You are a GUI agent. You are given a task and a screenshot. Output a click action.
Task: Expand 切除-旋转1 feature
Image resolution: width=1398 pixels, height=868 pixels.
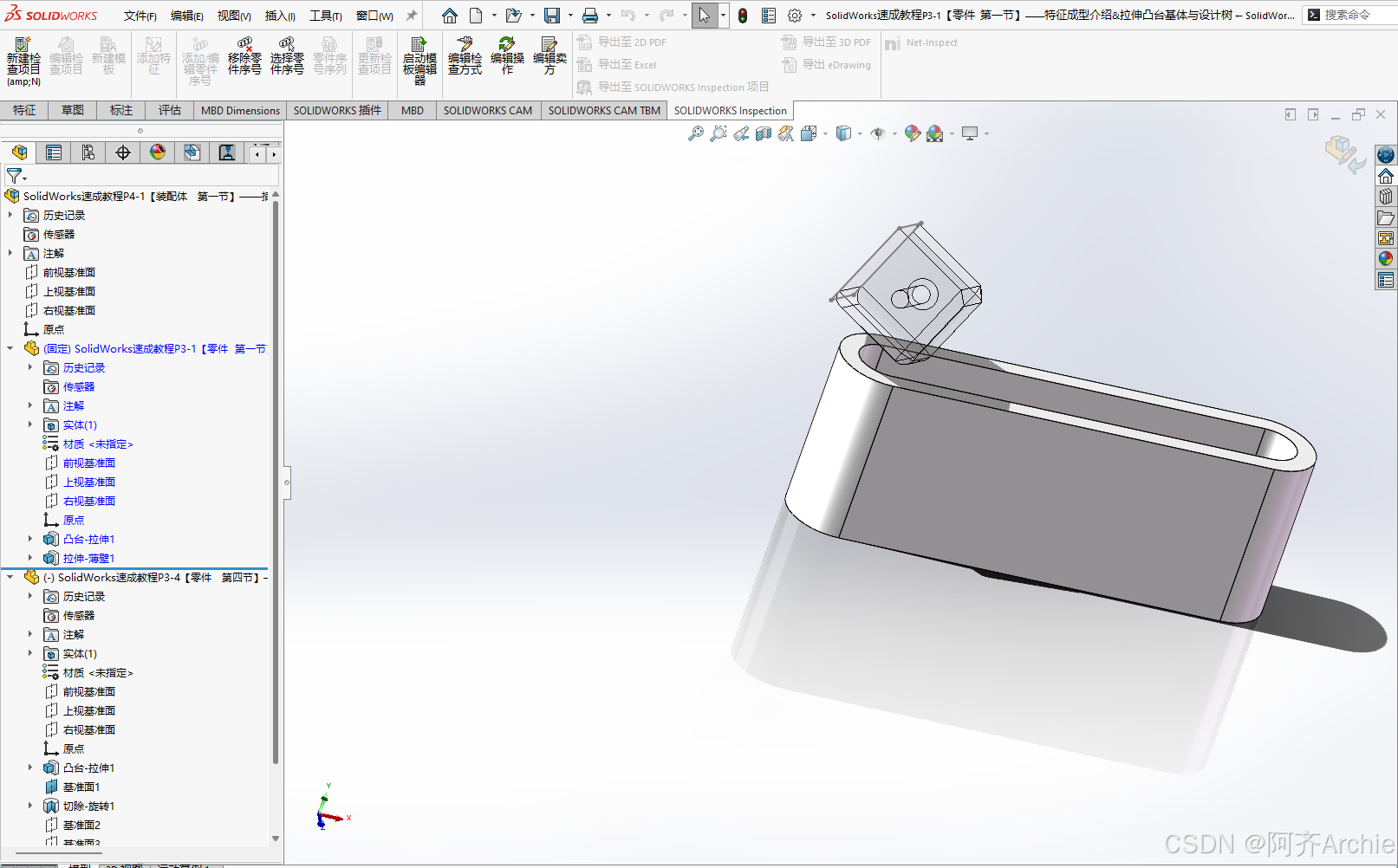(x=30, y=806)
